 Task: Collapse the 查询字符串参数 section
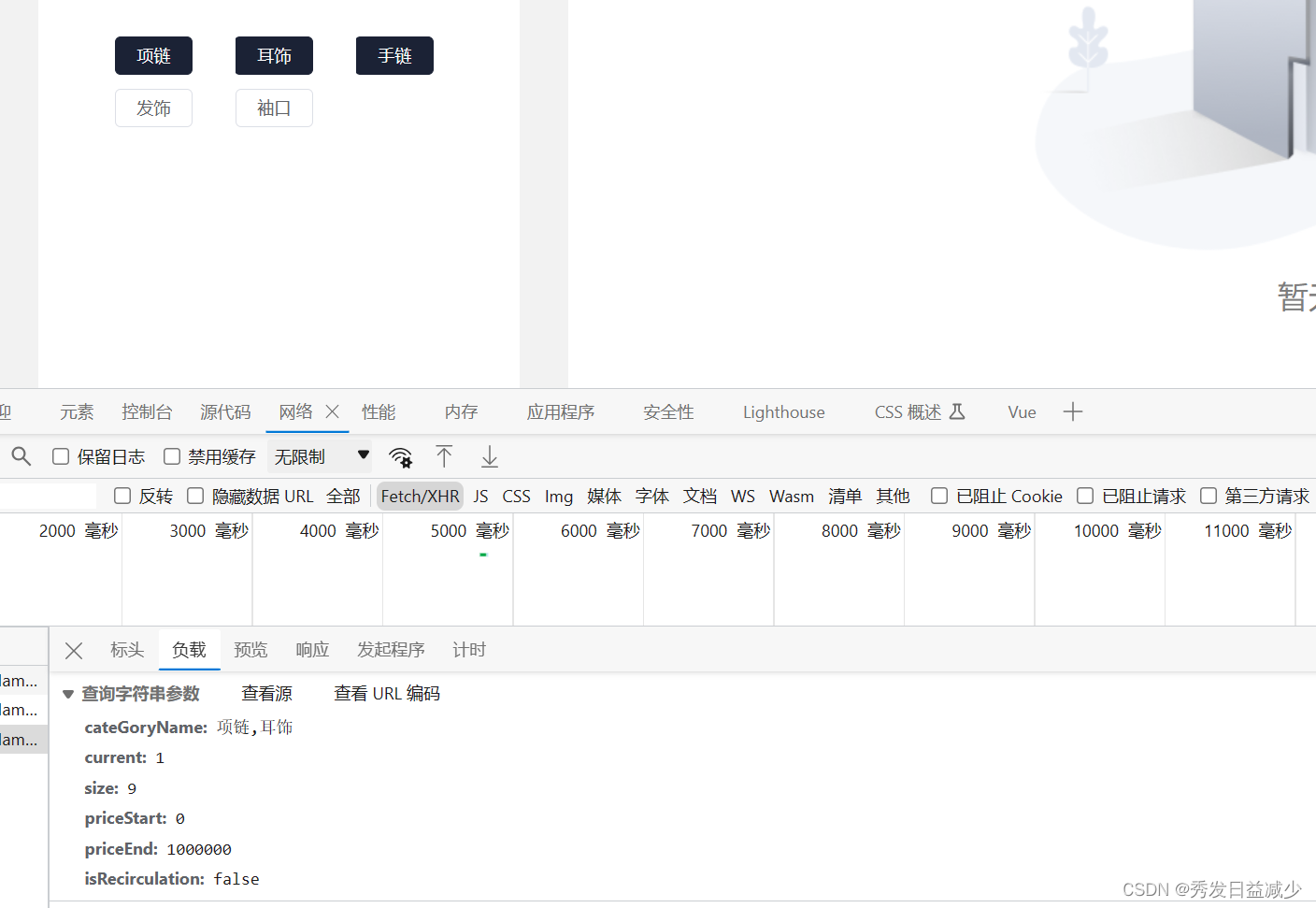67,693
